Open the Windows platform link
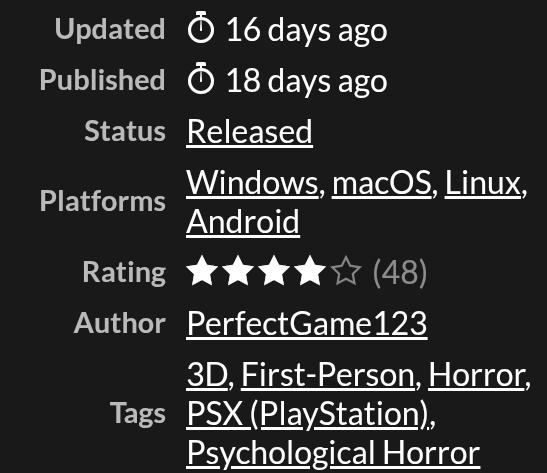547x473 pixels. click(x=252, y=183)
